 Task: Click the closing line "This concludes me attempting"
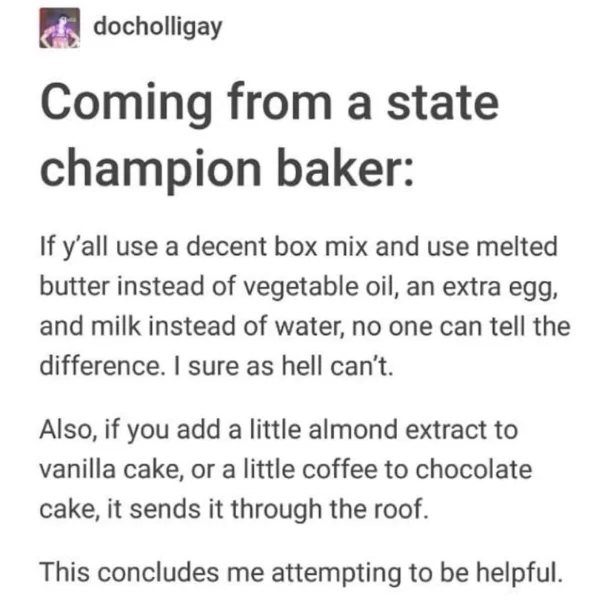(x=302, y=573)
